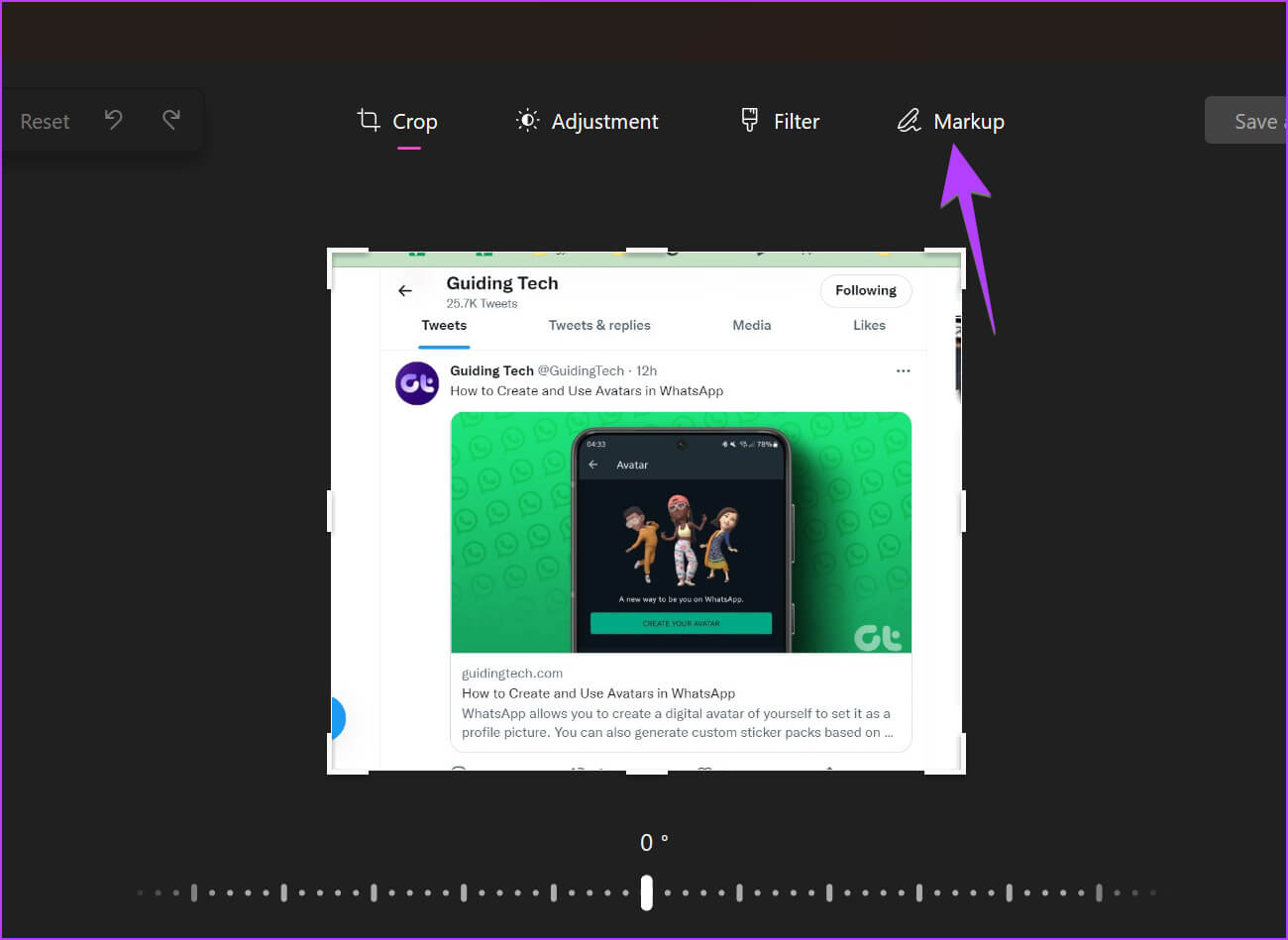
Task: Click Tweets & replies in the image
Action: (599, 325)
